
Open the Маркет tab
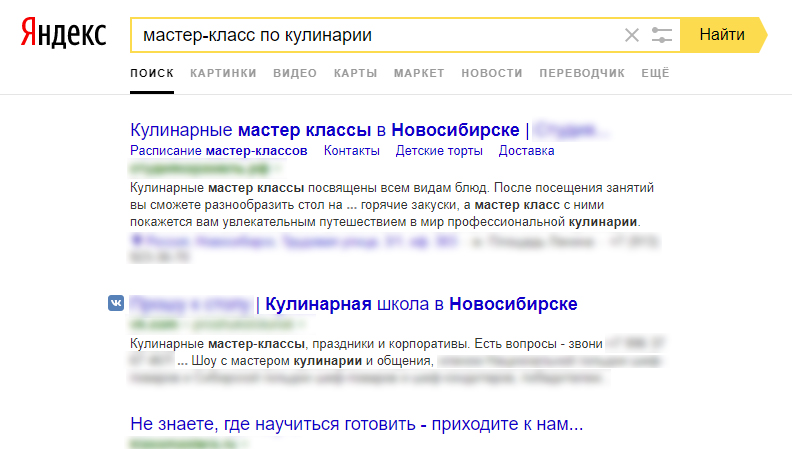[419, 73]
